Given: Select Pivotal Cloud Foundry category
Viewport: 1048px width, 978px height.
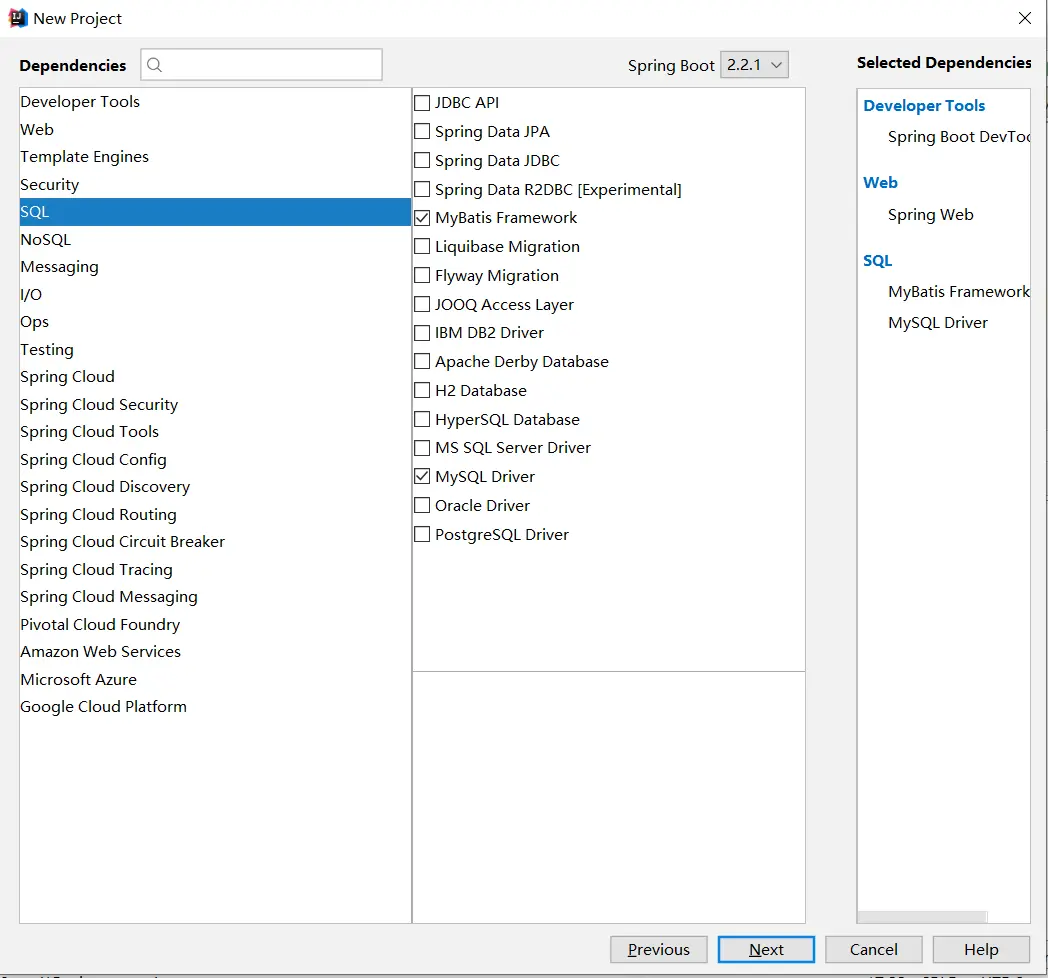Looking at the screenshot, I should 215,624.
